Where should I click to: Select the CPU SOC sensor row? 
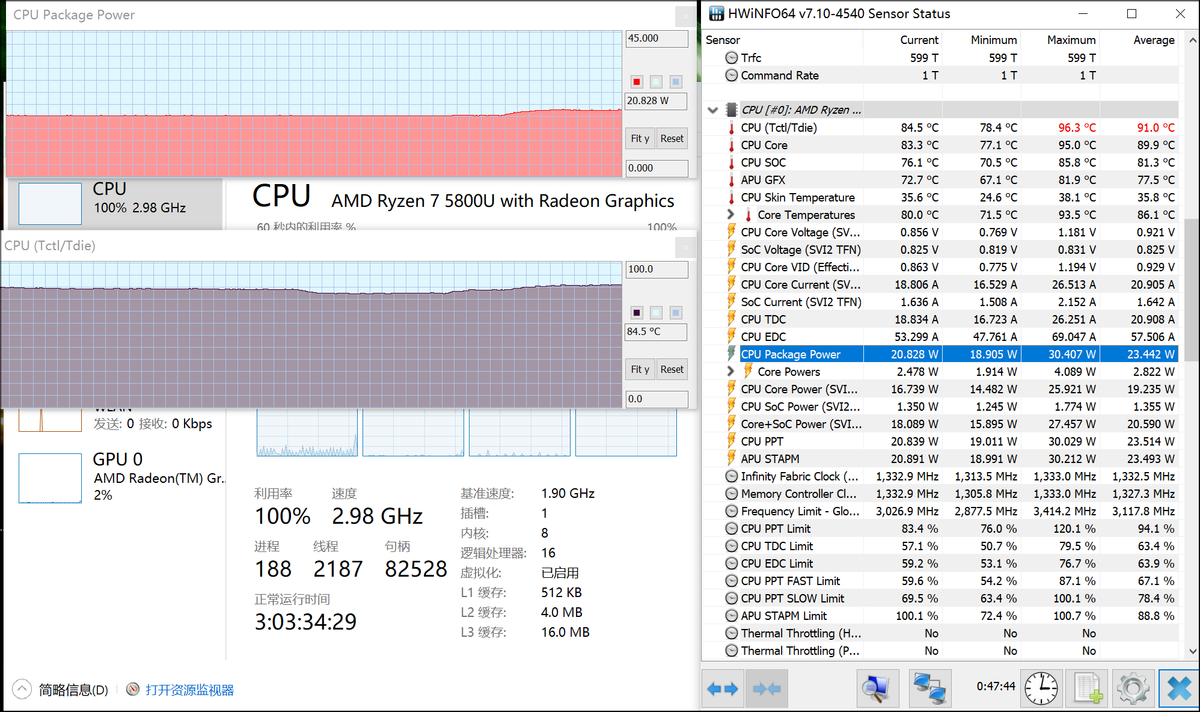[940, 163]
